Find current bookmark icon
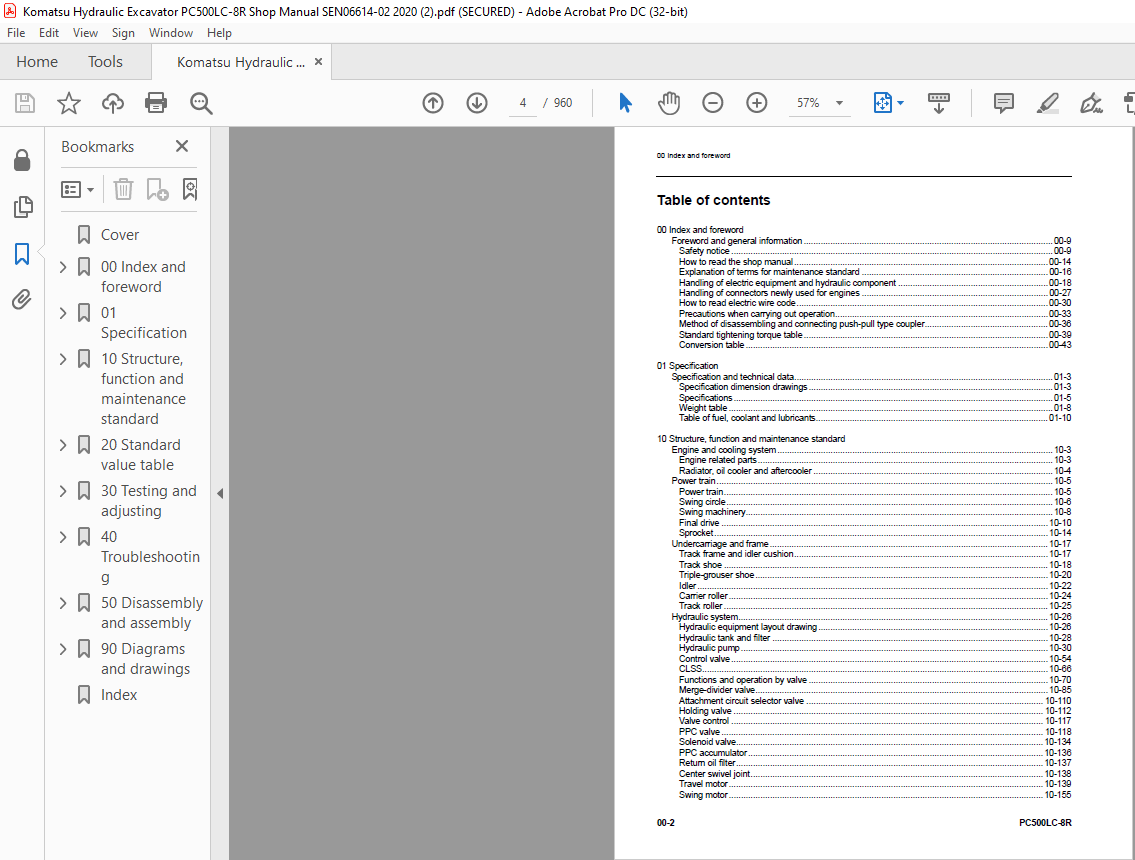Screen dimensions: 1135x860 click(x=190, y=189)
